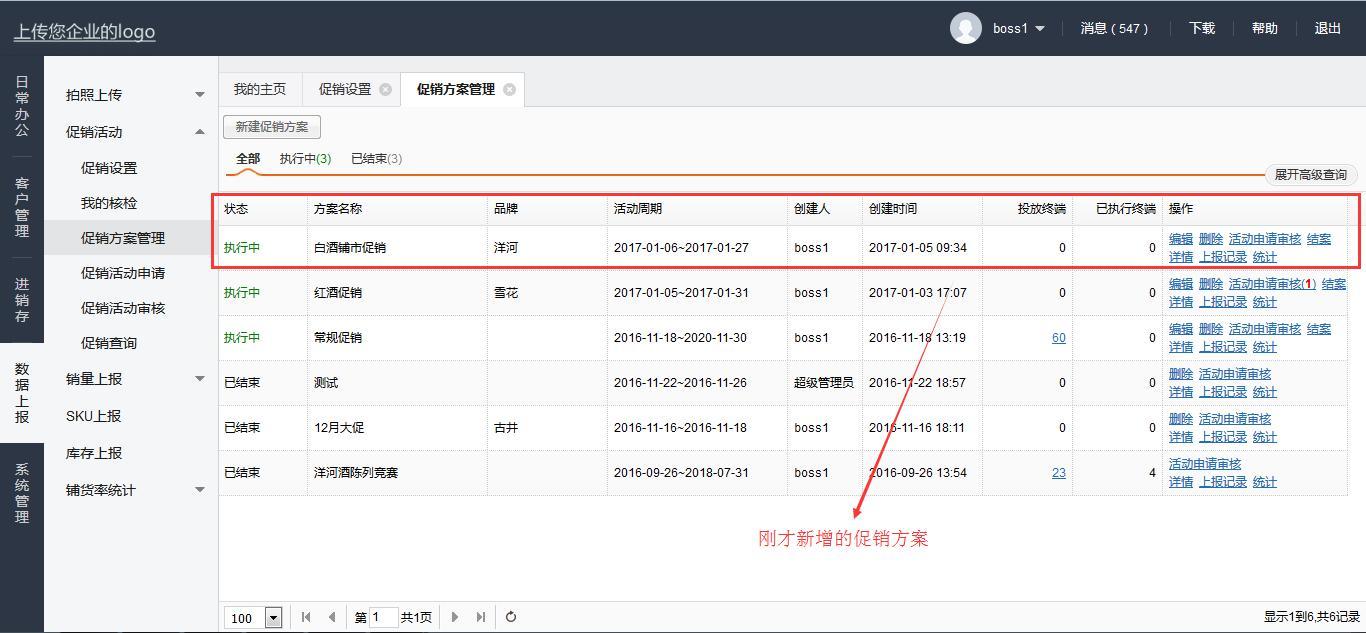Go to first page in pagination

tap(306, 617)
